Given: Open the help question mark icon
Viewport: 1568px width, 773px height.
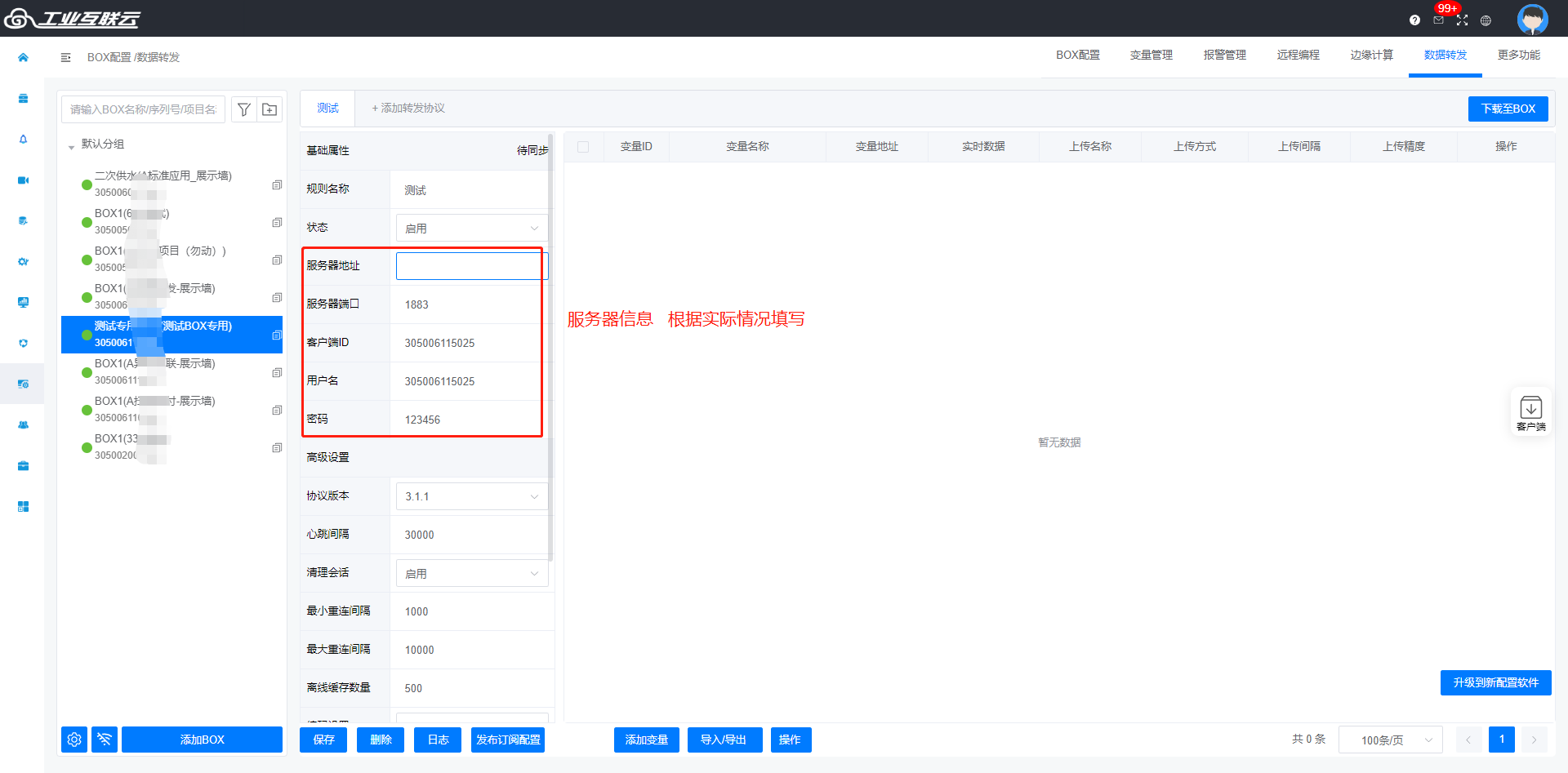Looking at the screenshot, I should coord(1414,20).
